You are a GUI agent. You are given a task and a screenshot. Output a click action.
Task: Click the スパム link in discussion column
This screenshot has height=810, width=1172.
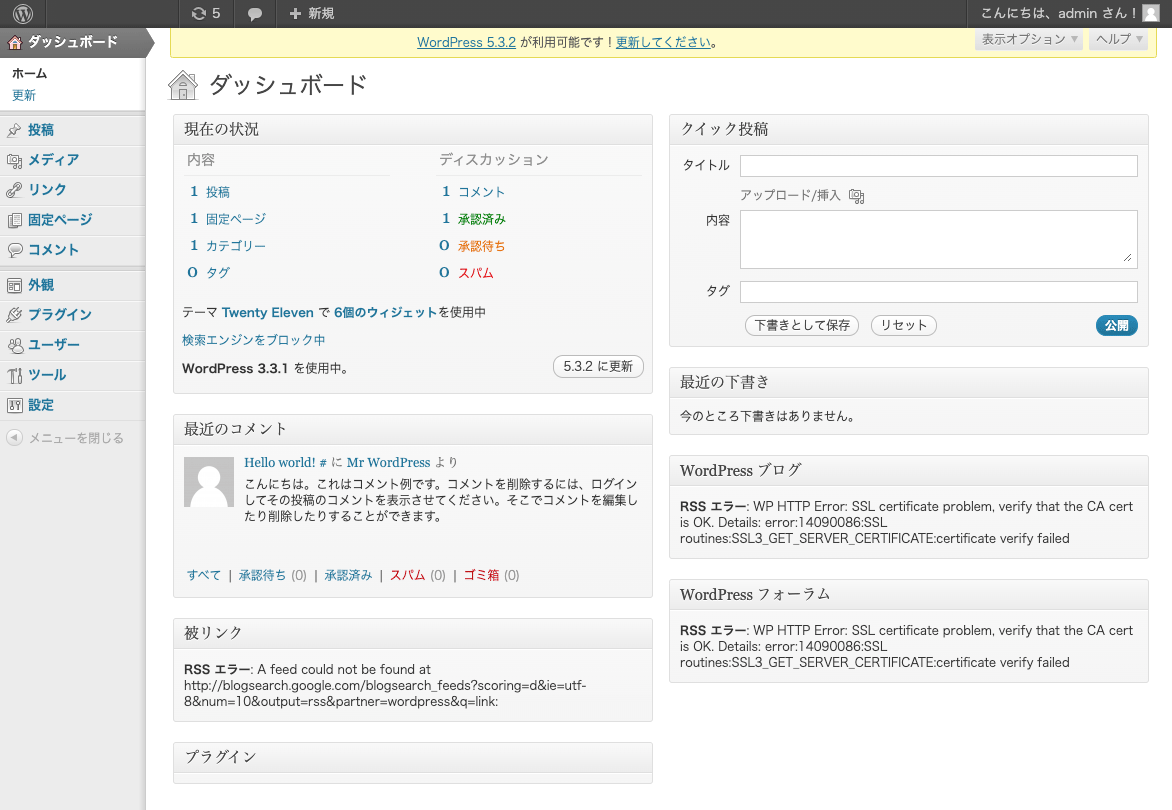click(x=475, y=273)
